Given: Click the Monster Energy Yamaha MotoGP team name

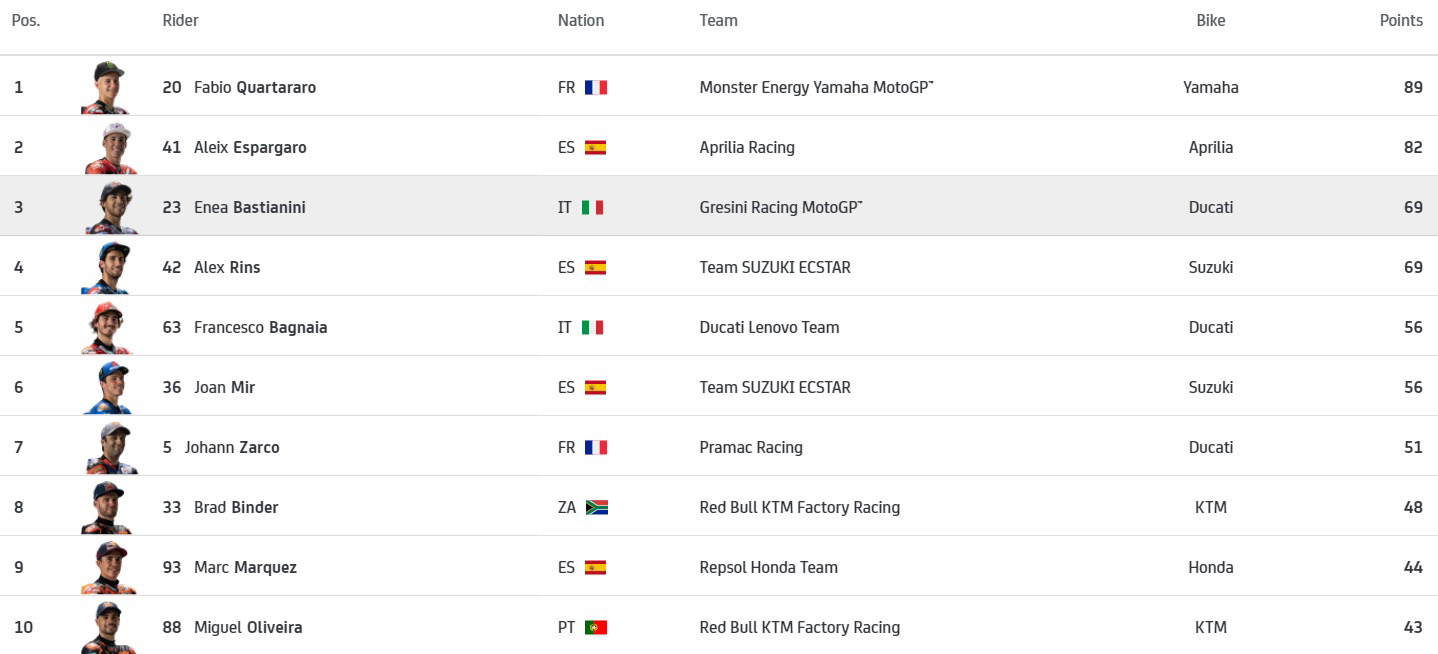Looking at the screenshot, I should (815, 88).
